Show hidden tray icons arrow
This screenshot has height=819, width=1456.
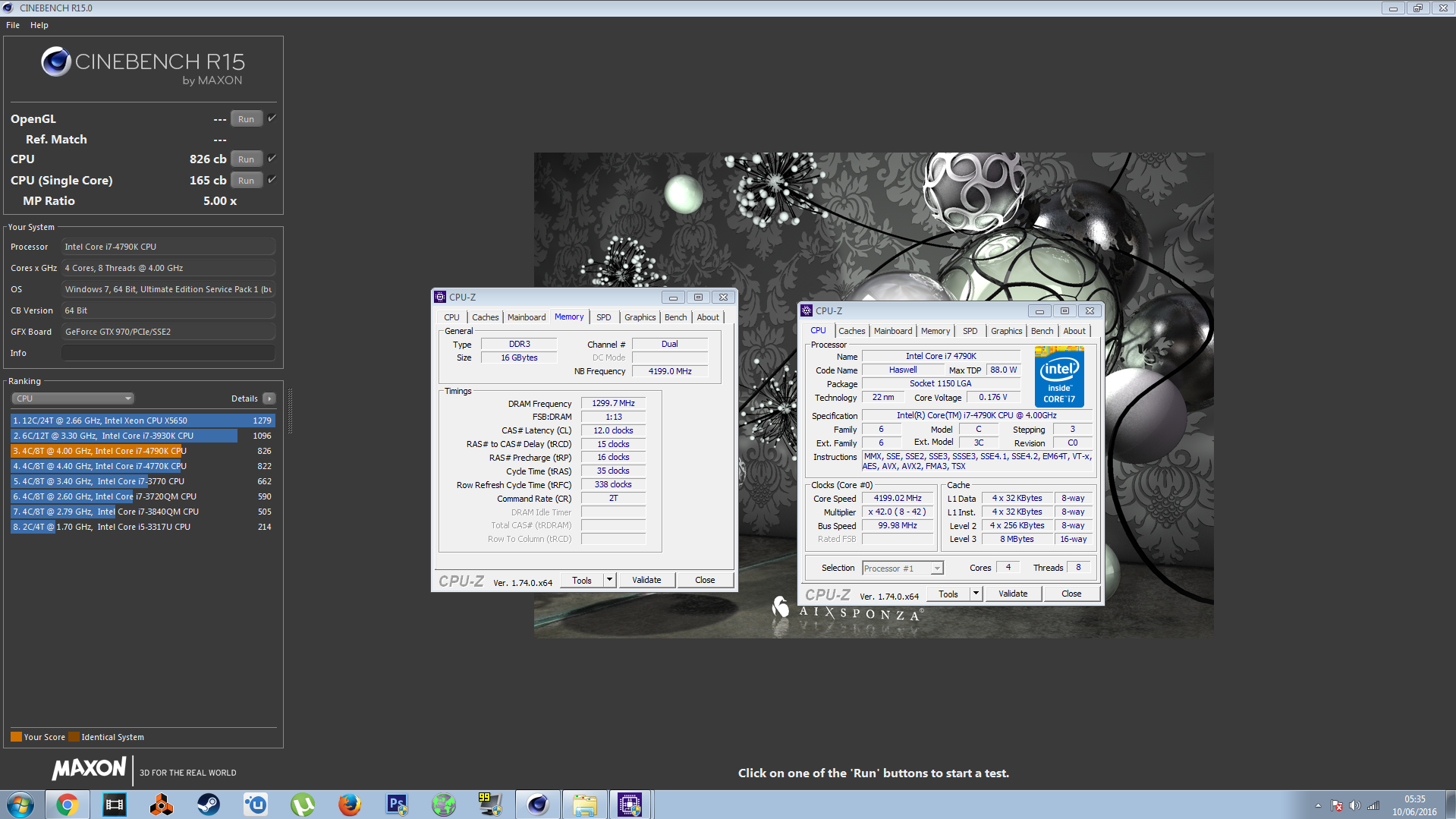(x=1318, y=805)
